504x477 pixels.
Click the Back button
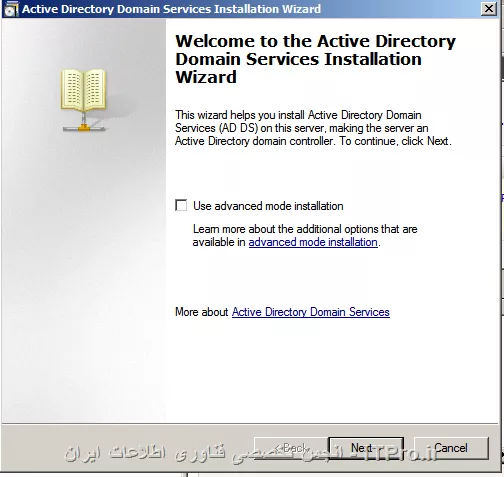(291, 448)
